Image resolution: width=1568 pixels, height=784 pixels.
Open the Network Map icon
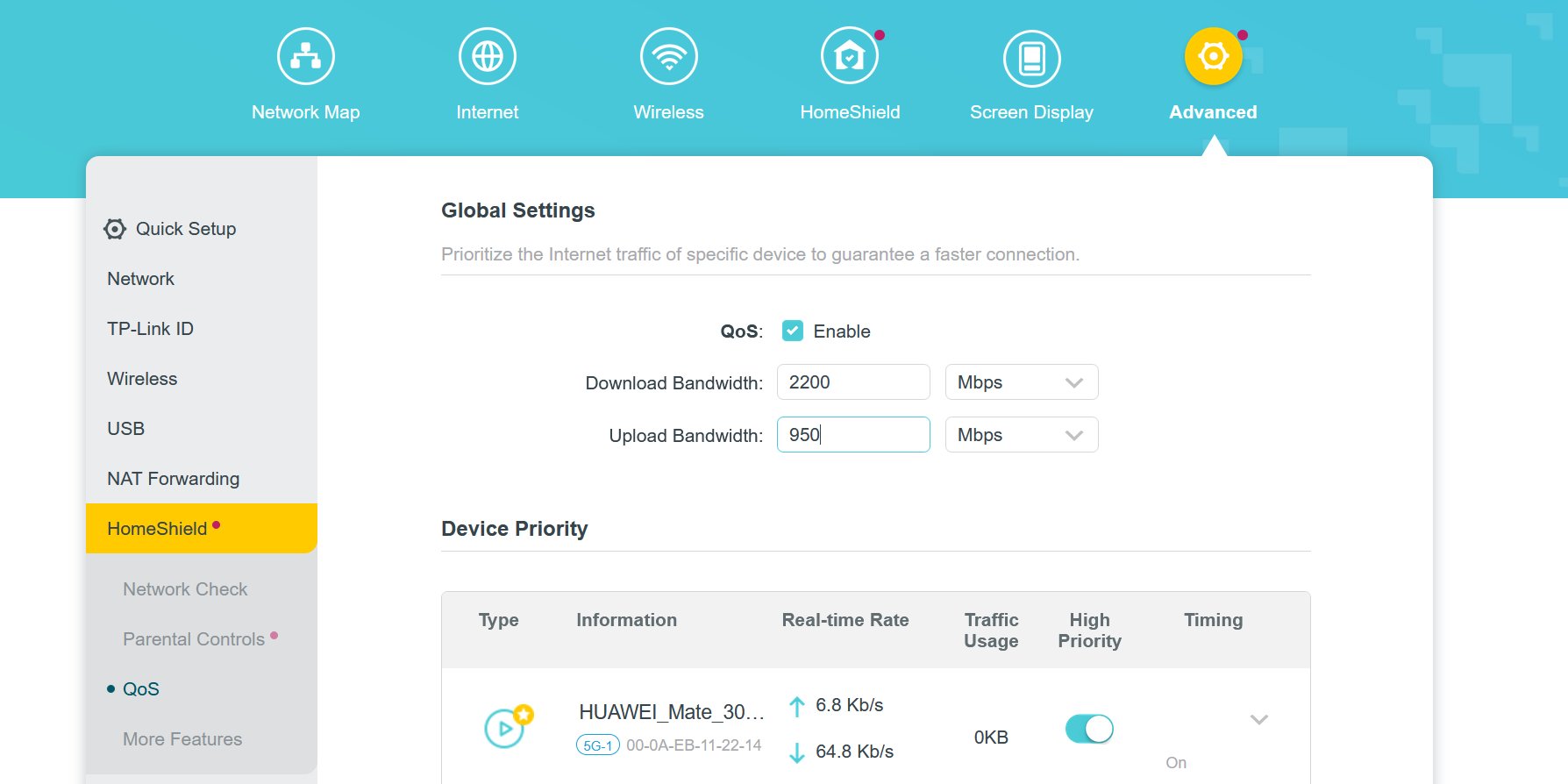[305, 56]
